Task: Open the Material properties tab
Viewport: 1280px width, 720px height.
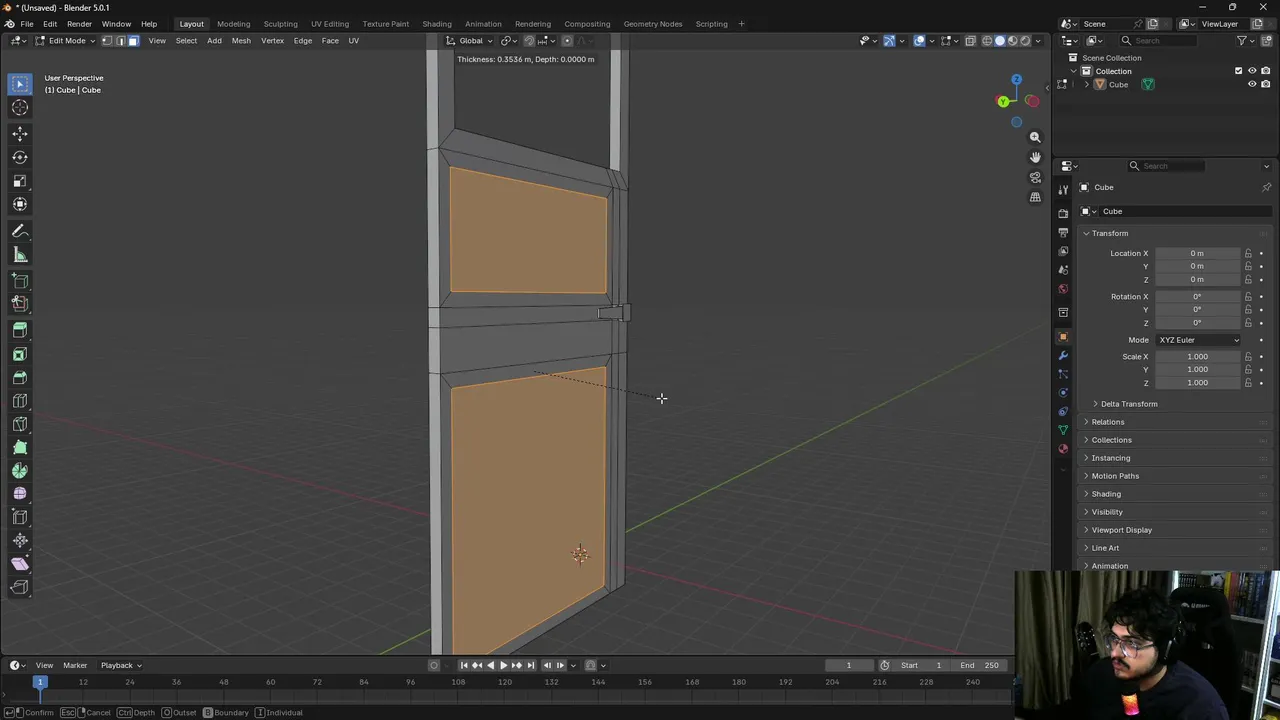Action: pyautogui.click(x=1063, y=448)
